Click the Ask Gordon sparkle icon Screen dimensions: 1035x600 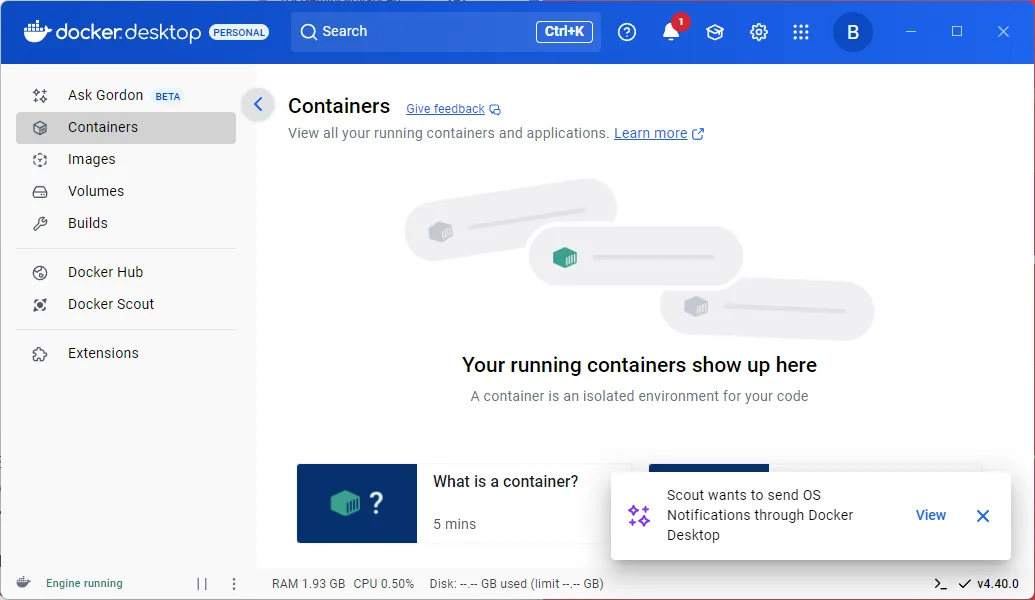pyautogui.click(x=40, y=96)
